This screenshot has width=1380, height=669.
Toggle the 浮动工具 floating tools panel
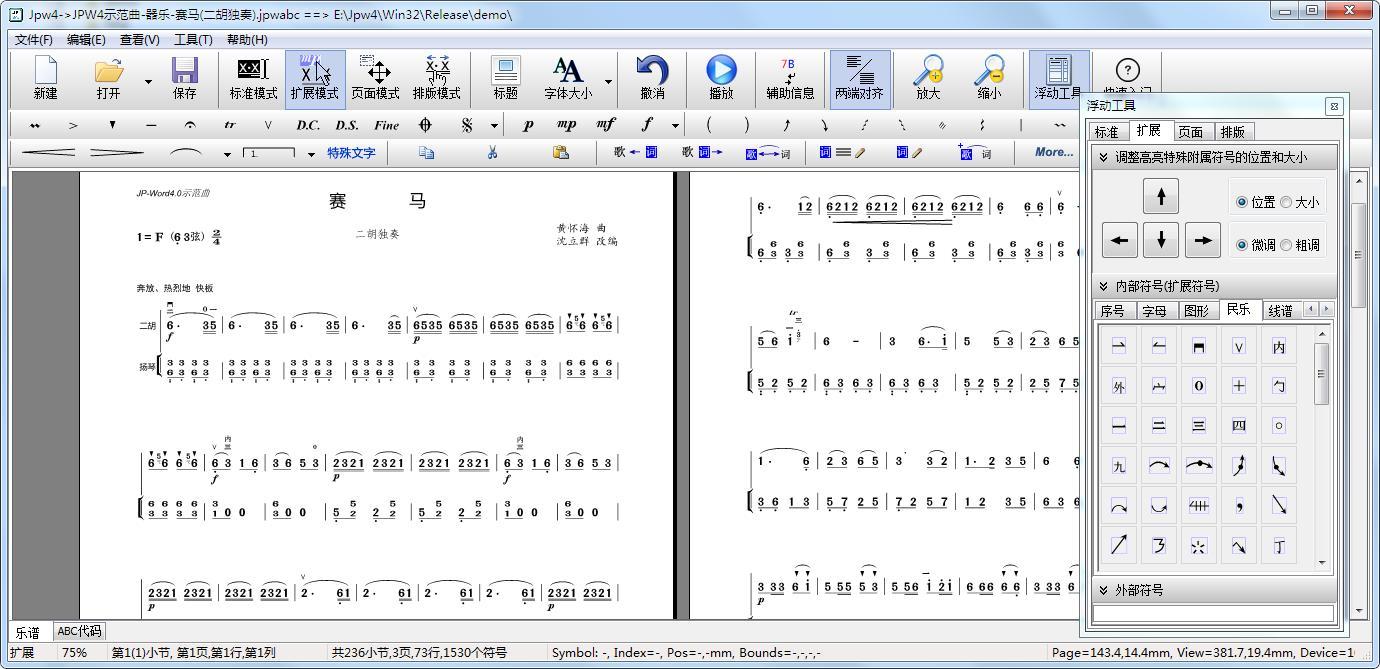(1058, 78)
